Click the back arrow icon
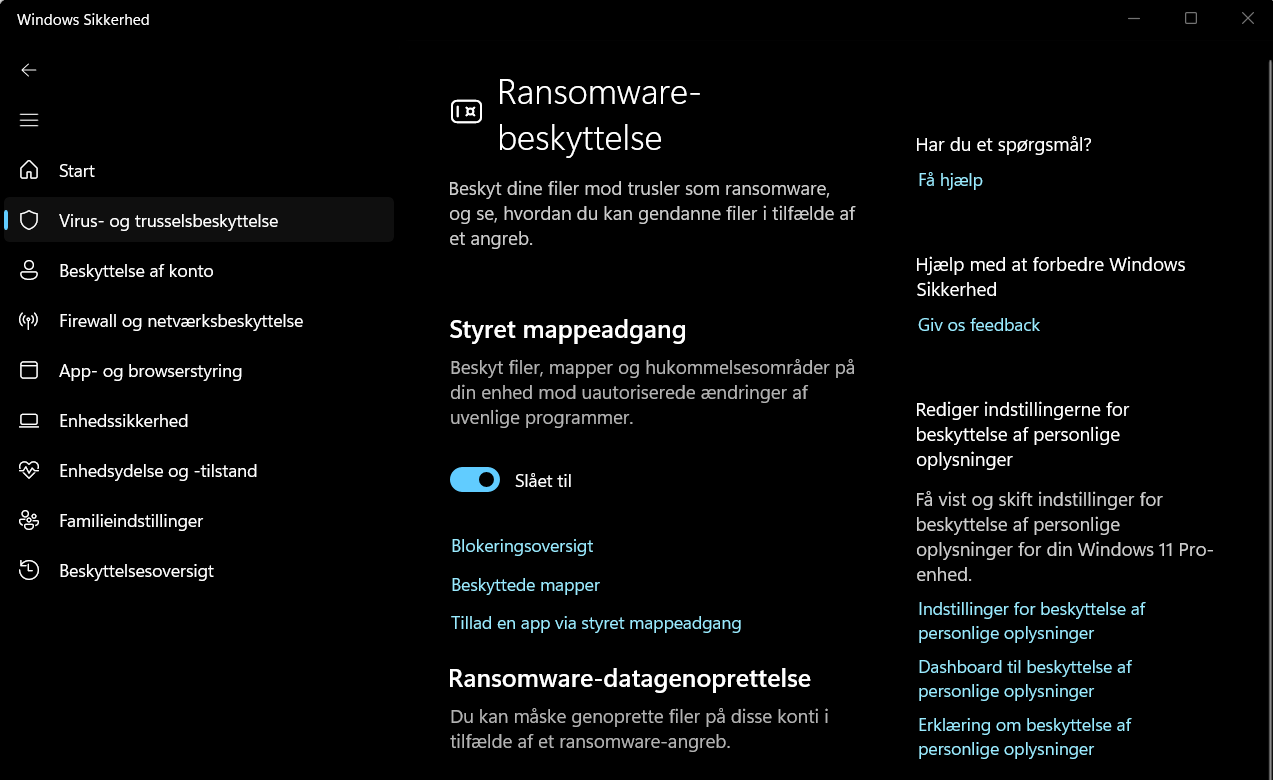 [x=29, y=70]
